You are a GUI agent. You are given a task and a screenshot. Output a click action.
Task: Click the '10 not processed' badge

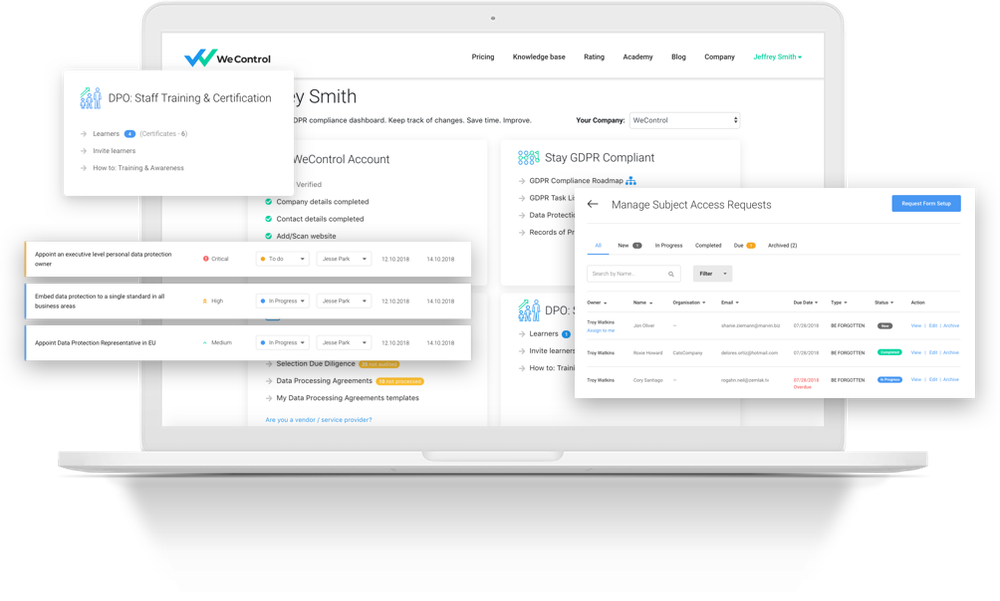tap(400, 382)
